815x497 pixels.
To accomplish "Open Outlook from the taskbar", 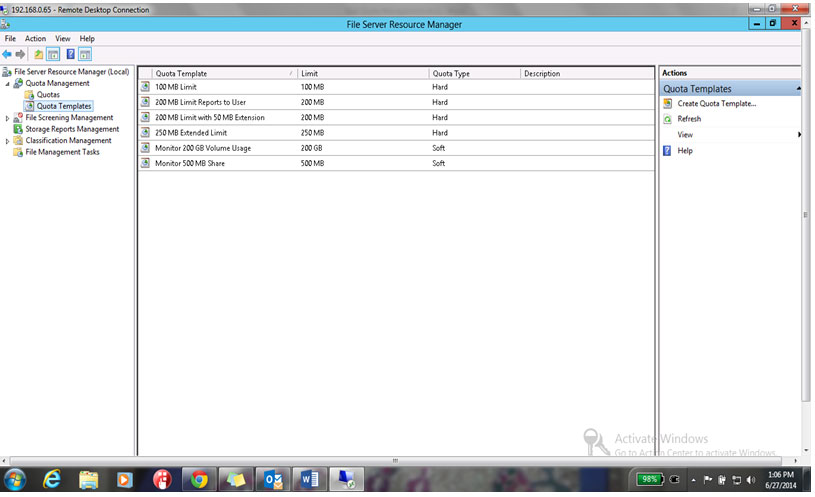I will coord(273,479).
